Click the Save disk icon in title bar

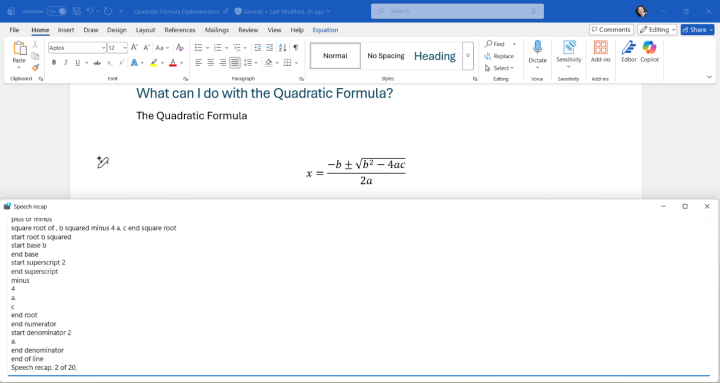77,11
